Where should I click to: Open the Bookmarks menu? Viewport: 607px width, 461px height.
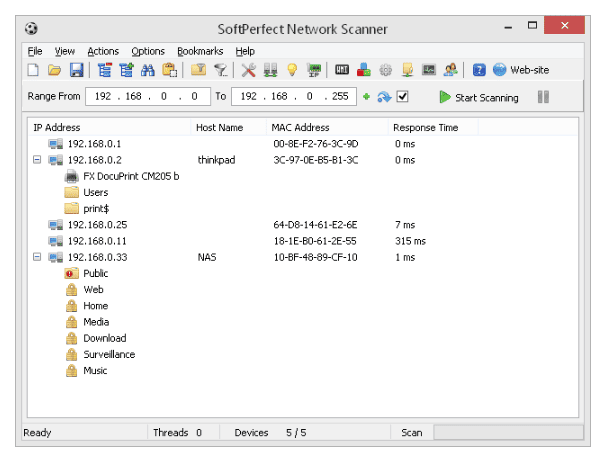tap(200, 51)
